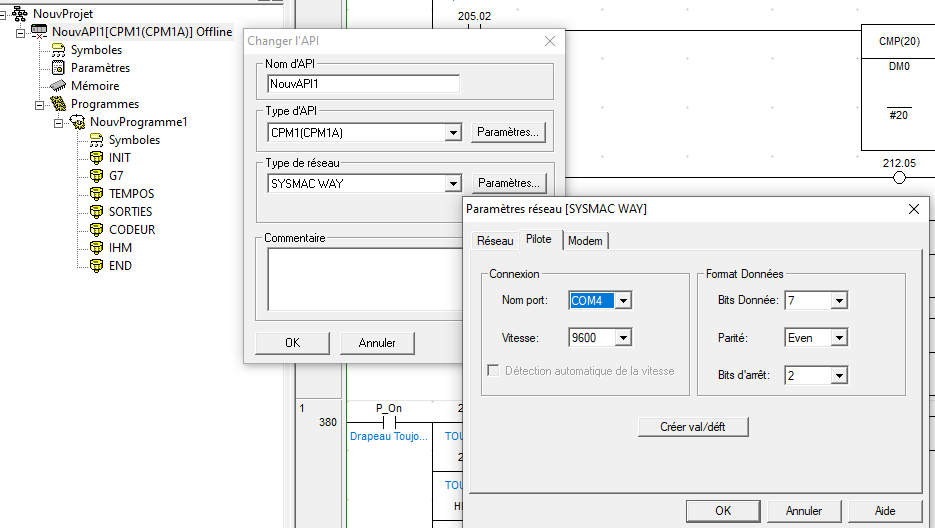Click Paramètres button next to Type de réseau
This screenshot has width=935, height=528.
509,183
